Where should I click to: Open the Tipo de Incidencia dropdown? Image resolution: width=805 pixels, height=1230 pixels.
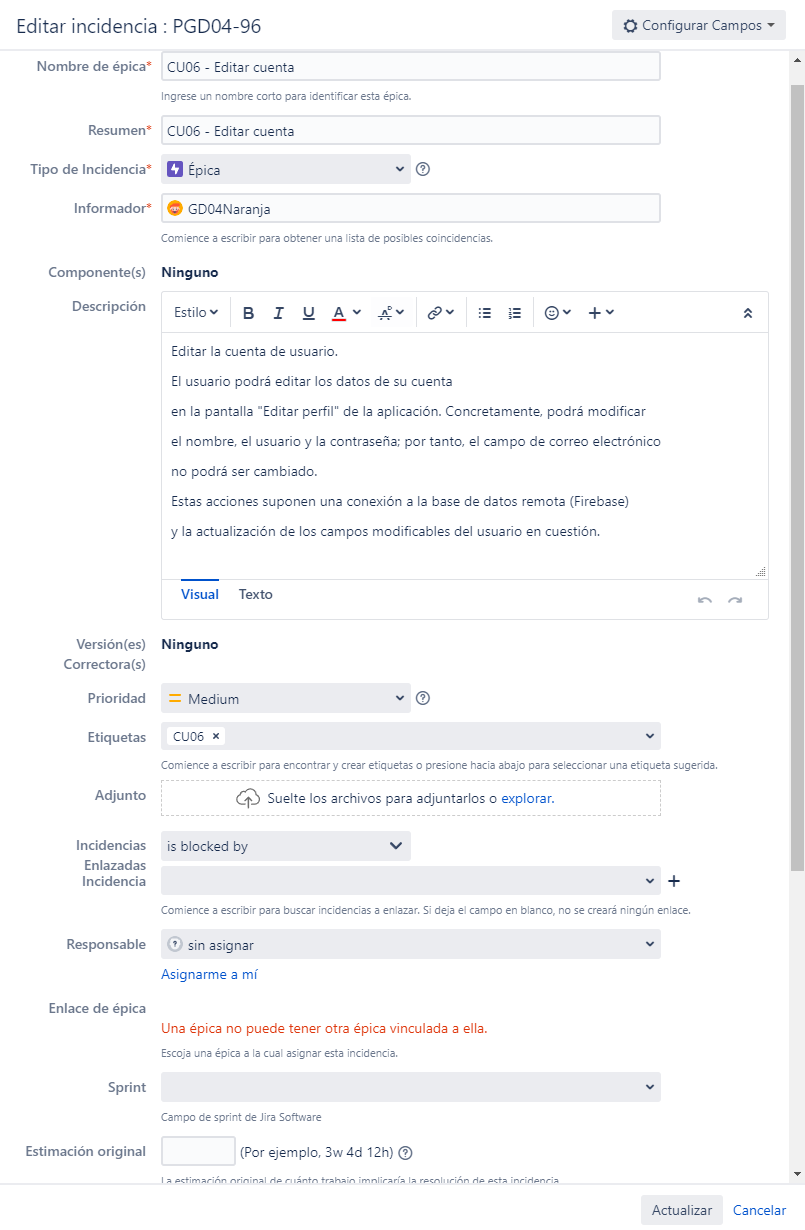pyautogui.click(x=285, y=169)
